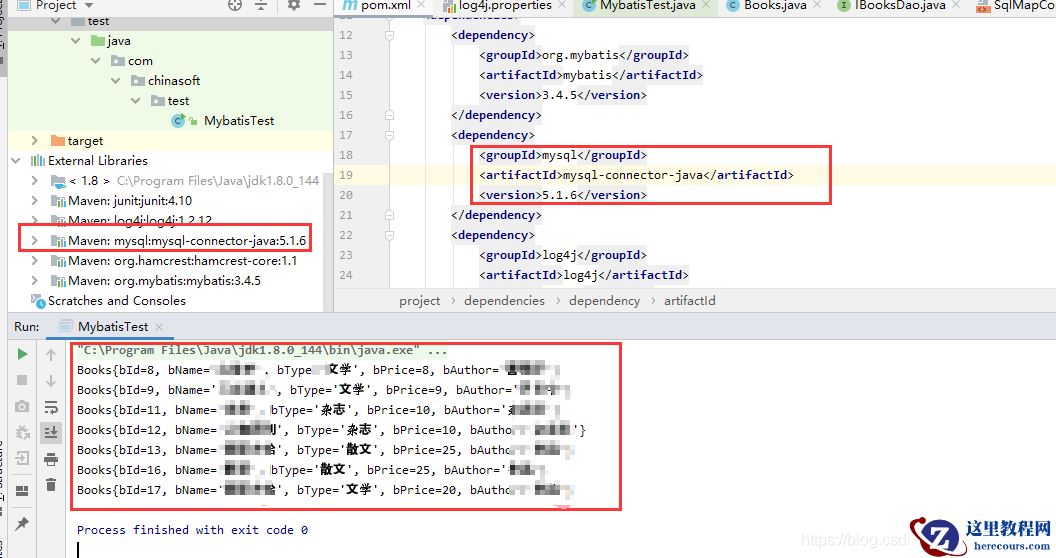The height and width of the screenshot is (558, 1056).
Task: Click the Down the stack trace arrow
Action: pyautogui.click(x=51, y=381)
